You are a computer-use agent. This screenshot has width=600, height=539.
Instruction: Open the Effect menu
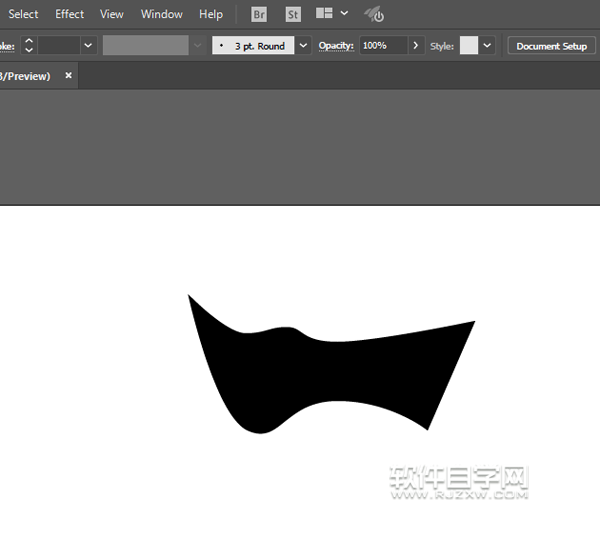[x=70, y=14]
